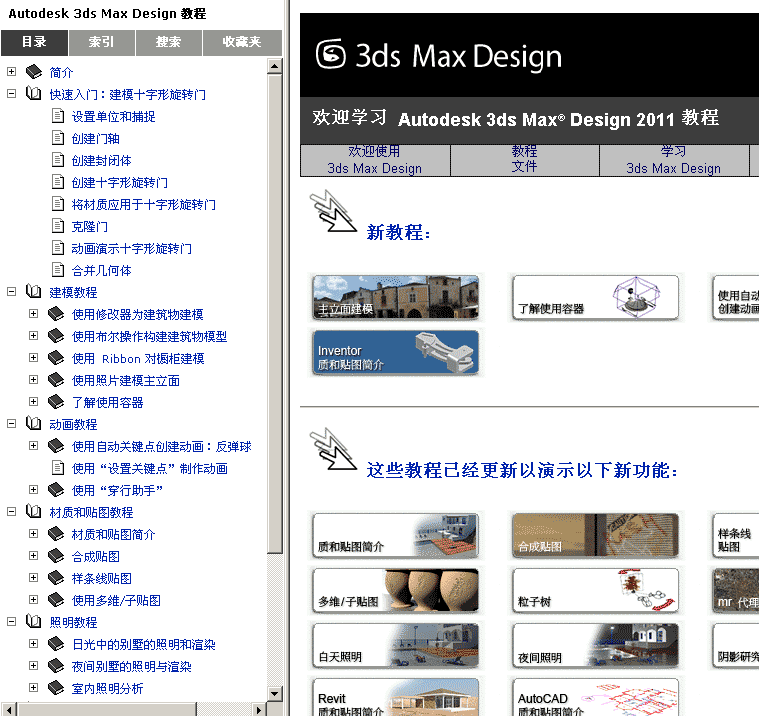The width and height of the screenshot is (759, 716).
Task: Click the book icon beside 材质和贴图简介
Action: click(x=56, y=534)
